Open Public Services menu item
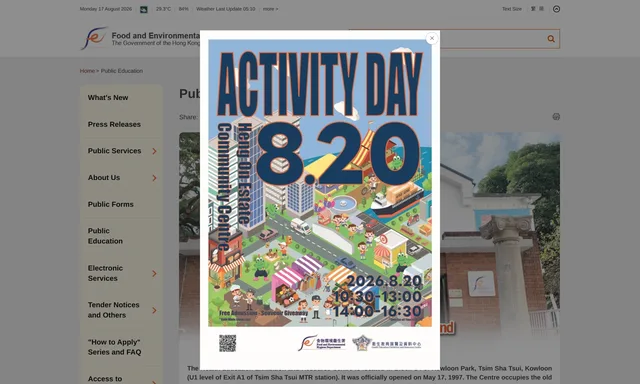This screenshot has height=384, width=640. point(114,151)
